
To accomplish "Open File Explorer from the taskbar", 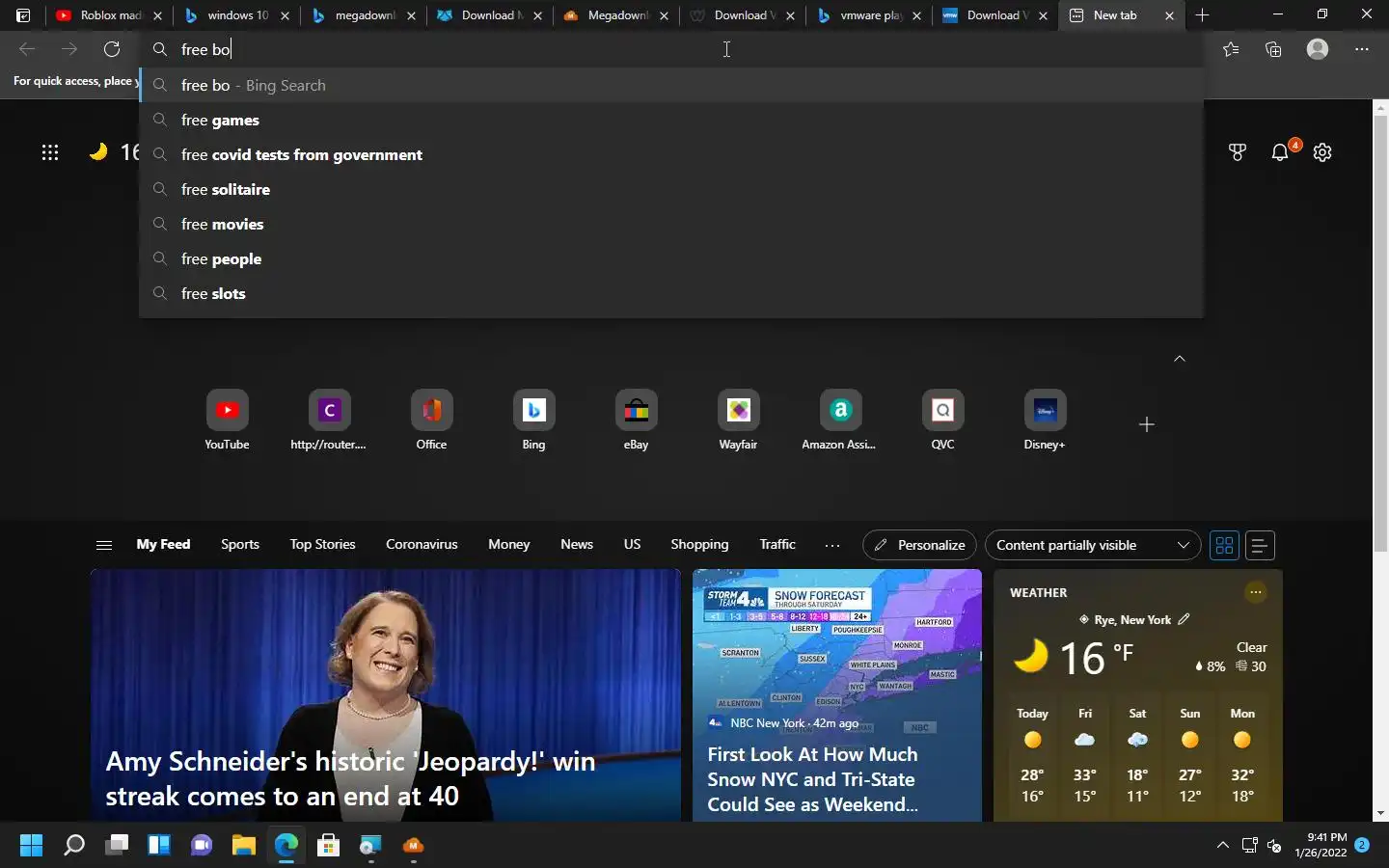I will (x=243, y=846).
